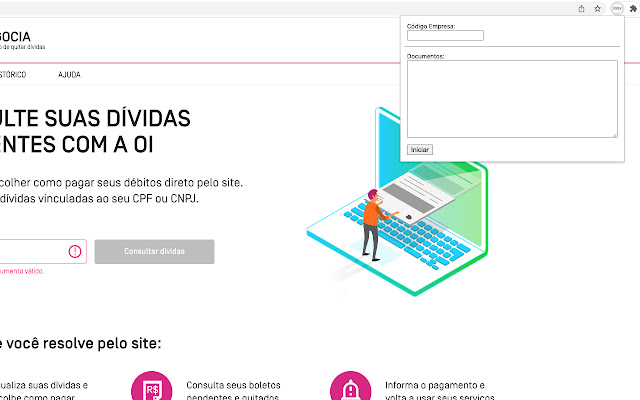This screenshot has width=640, height=400.
Task: Open the HISTÓRICO menu item
Action: click(x=13, y=75)
